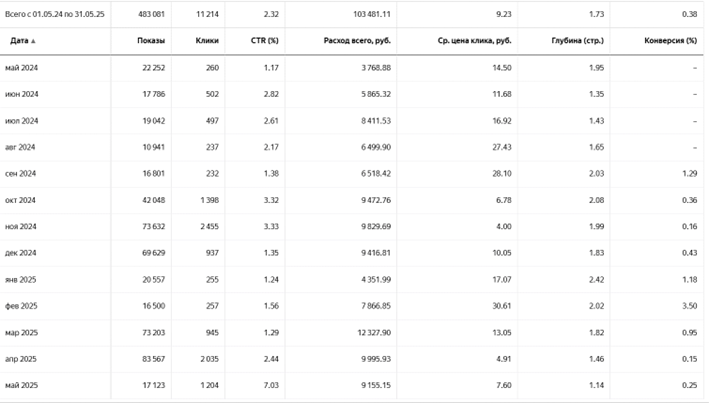Viewport: 709px width, 403px height.
Task: Select the фев 2025 date cell
Action: pyautogui.click(x=23, y=306)
